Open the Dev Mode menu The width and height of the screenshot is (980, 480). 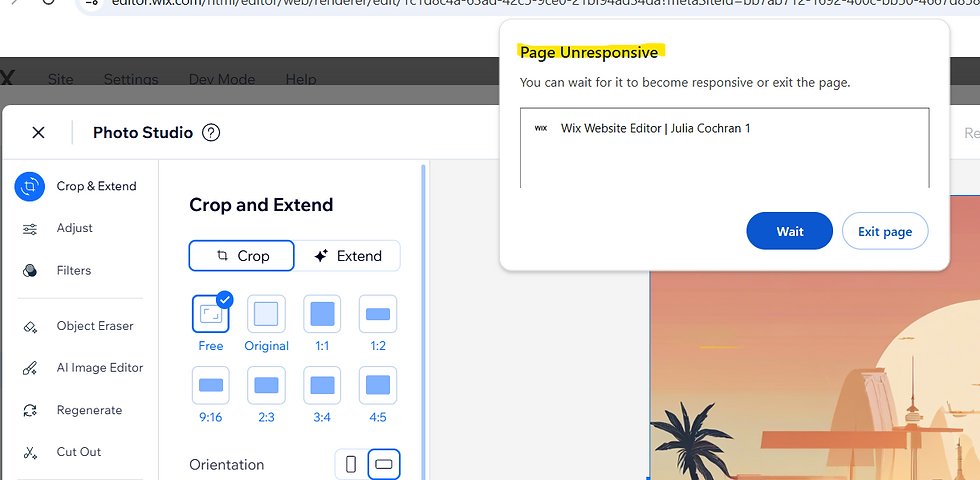(222, 79)
